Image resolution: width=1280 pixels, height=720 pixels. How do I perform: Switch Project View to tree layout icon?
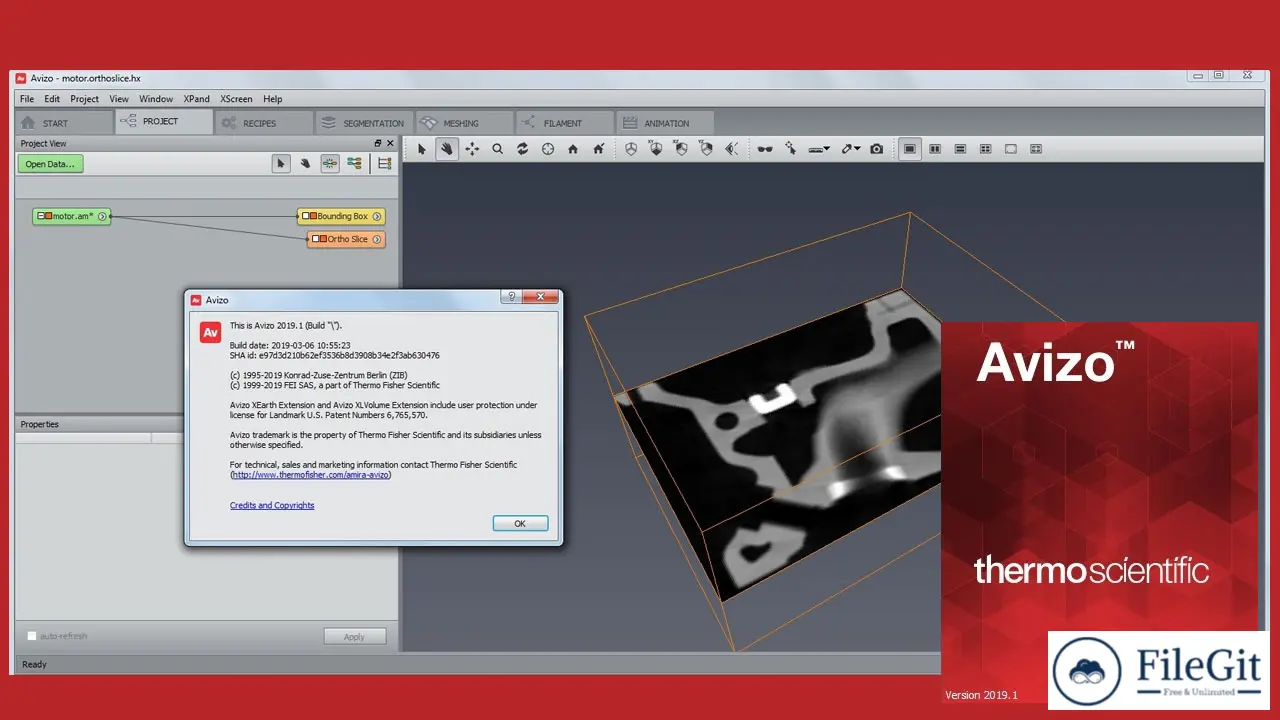[x=354, y=163]
